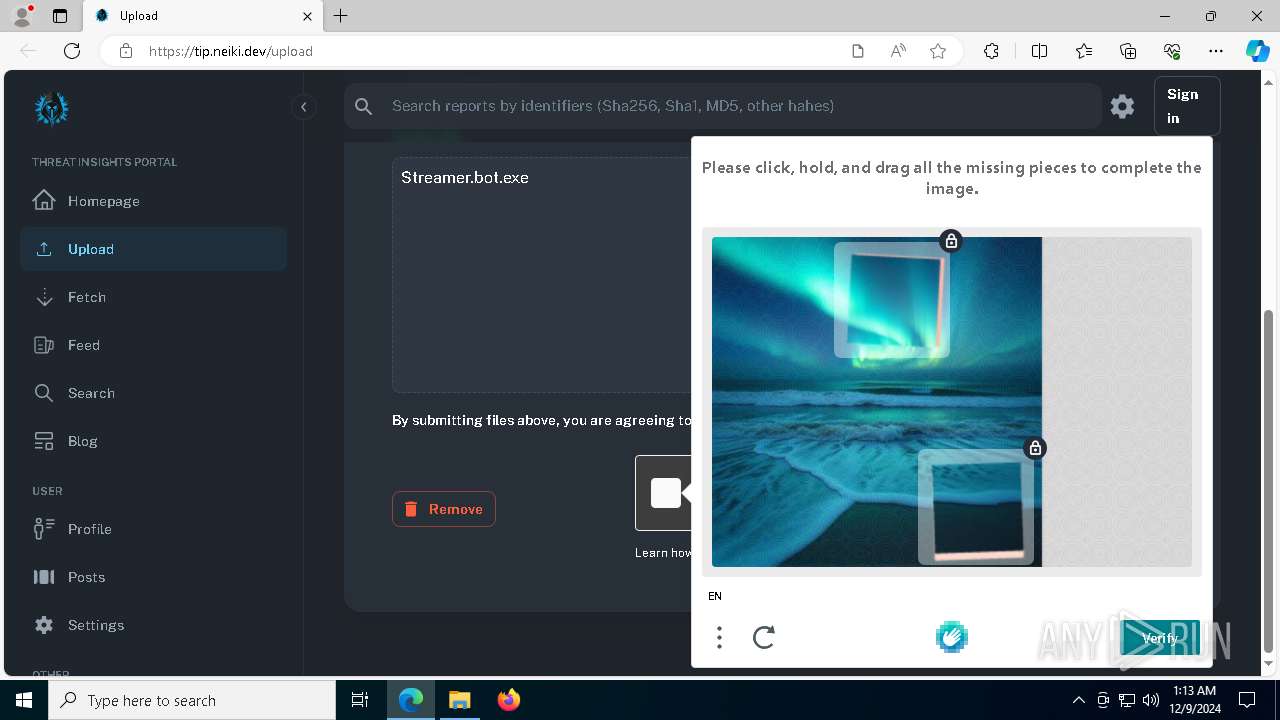Open Edge Collections icon
This screenshot has height=720, width=1280.
[1128, 51]
